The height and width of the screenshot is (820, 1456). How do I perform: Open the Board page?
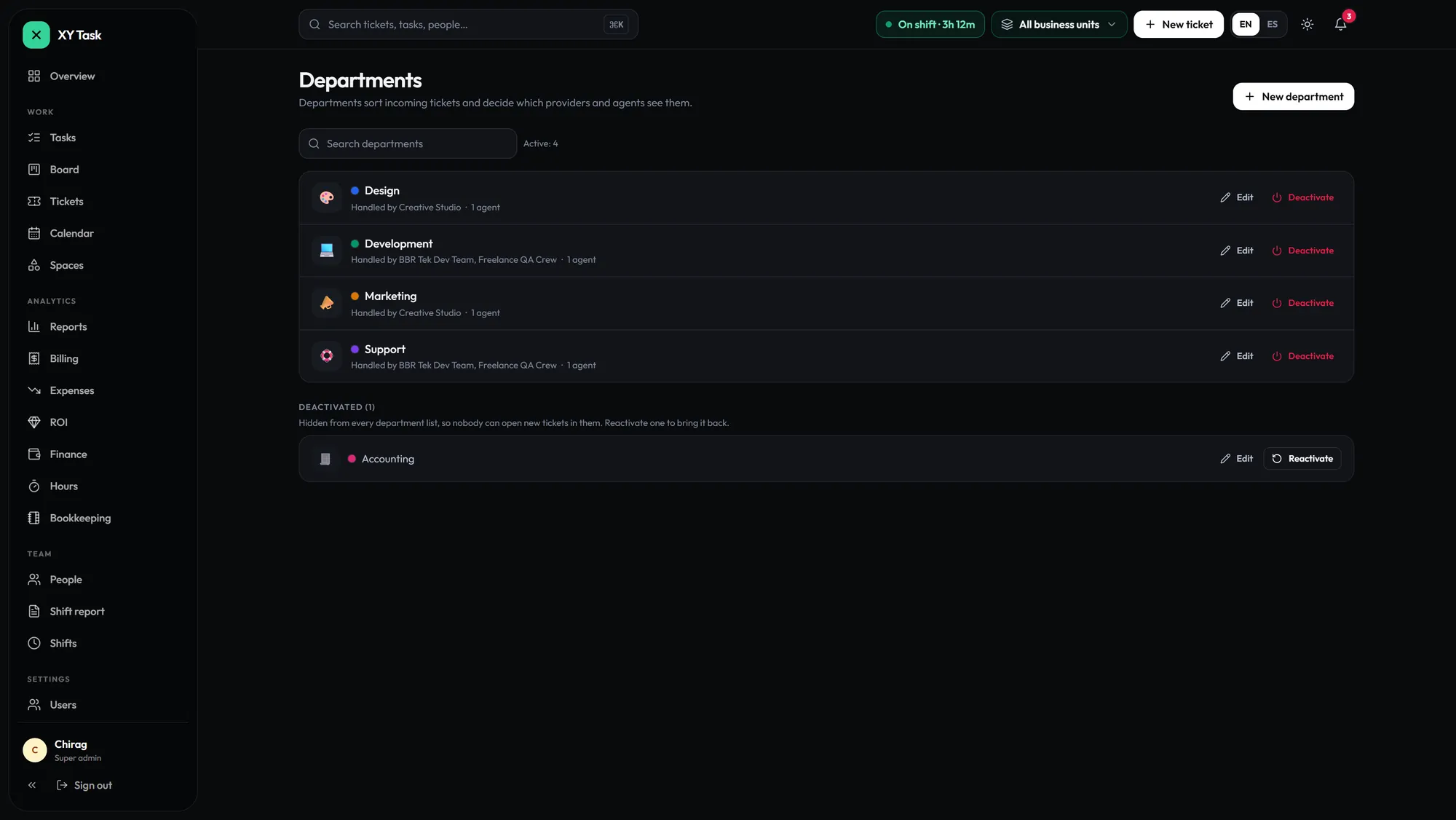(102, 170)
